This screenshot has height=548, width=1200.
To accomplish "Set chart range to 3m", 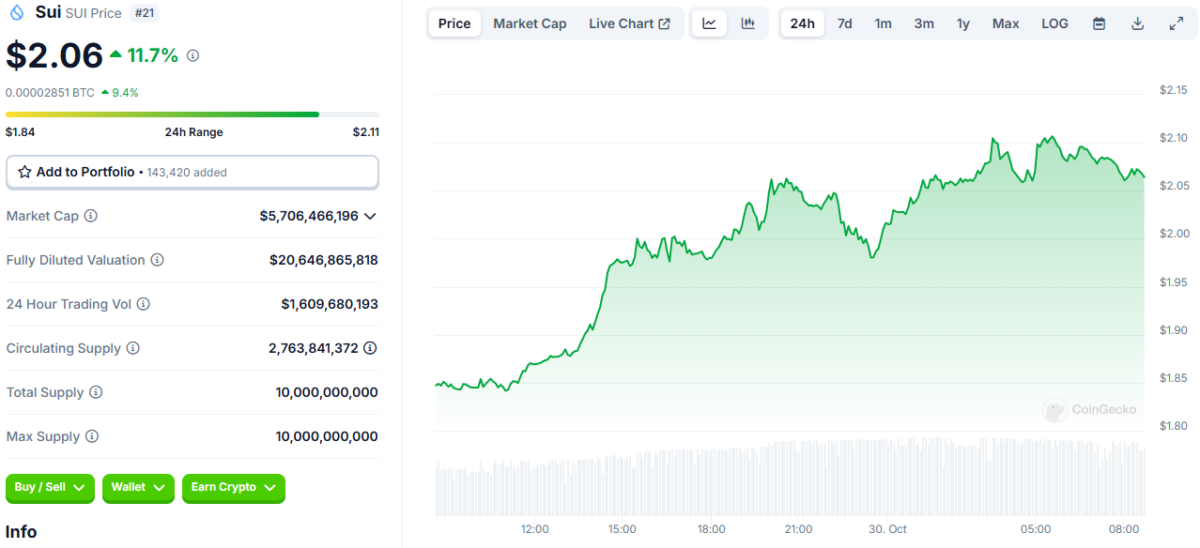I will point(924,24).
